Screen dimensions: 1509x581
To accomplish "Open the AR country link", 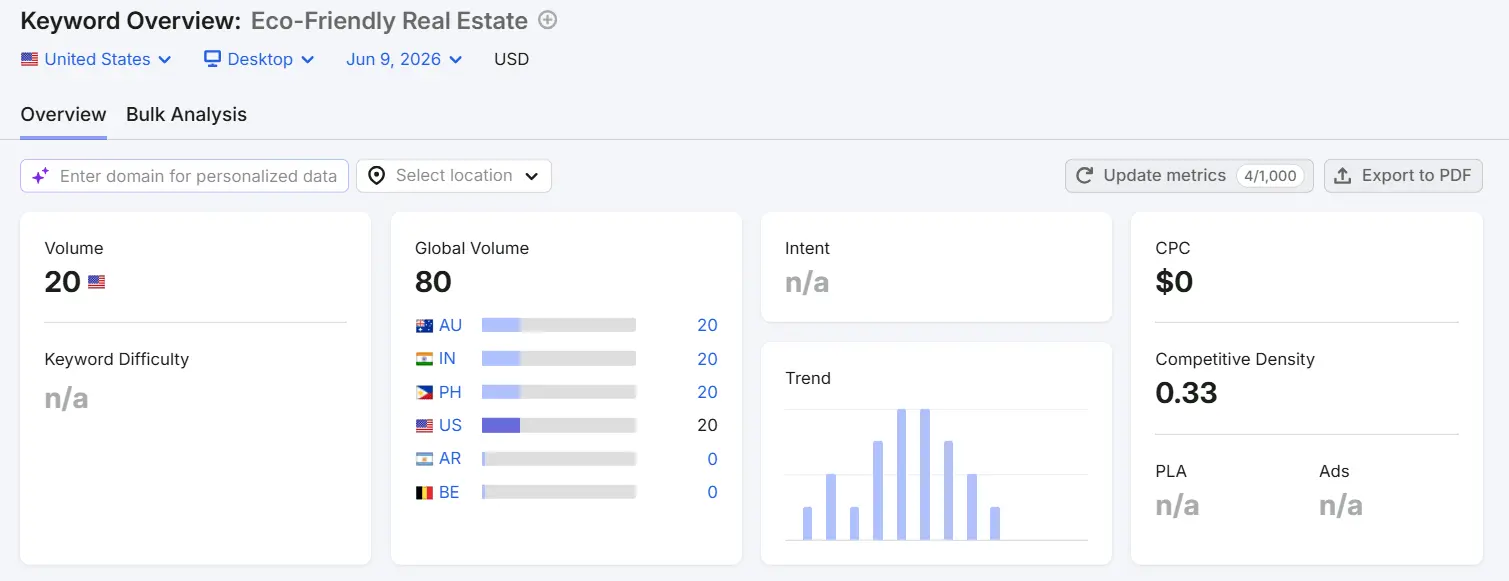I will (x=450, y=459).
